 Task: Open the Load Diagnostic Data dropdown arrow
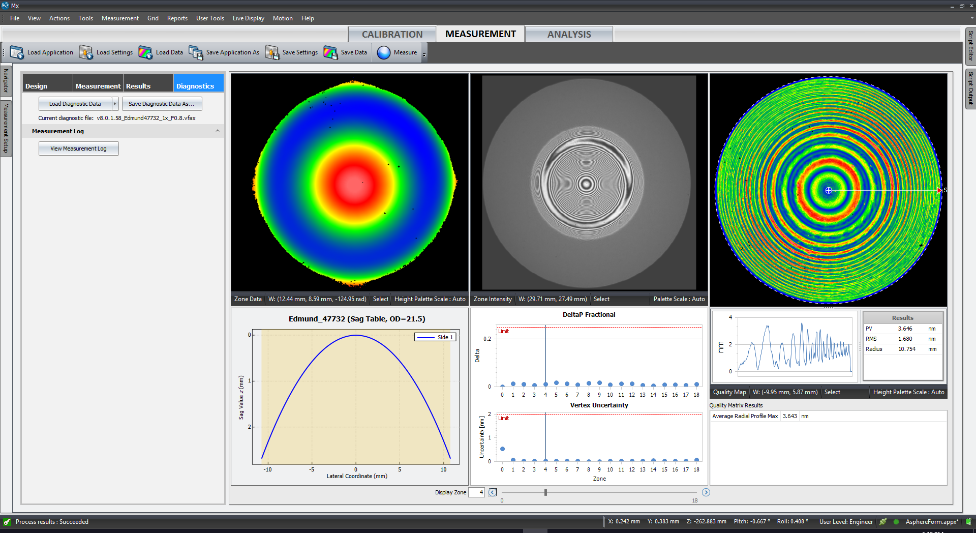(x=115, y=103)
